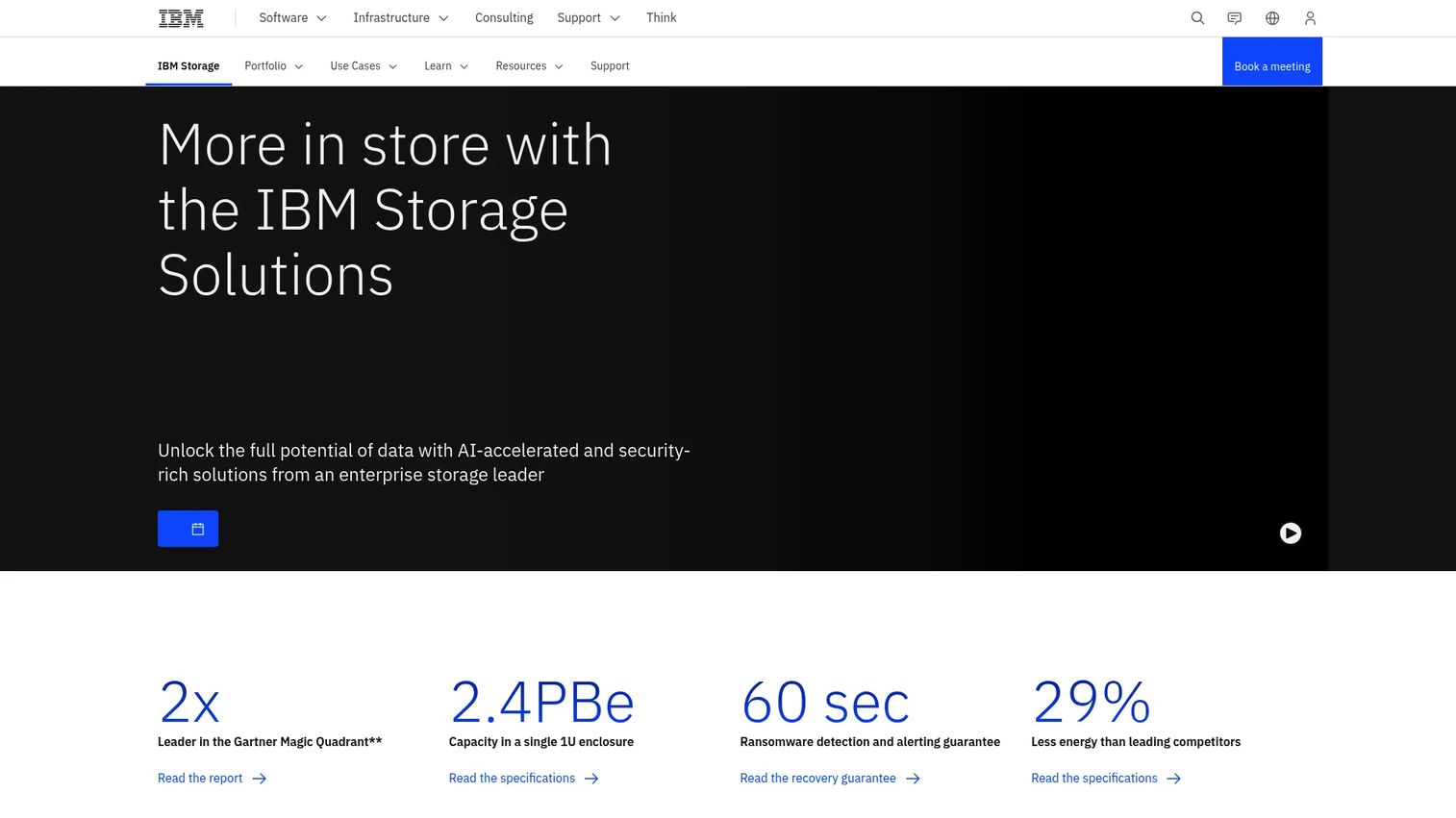Open the Think menu item
This screenshot has height=818, width=1456.
tap(662, 18)
